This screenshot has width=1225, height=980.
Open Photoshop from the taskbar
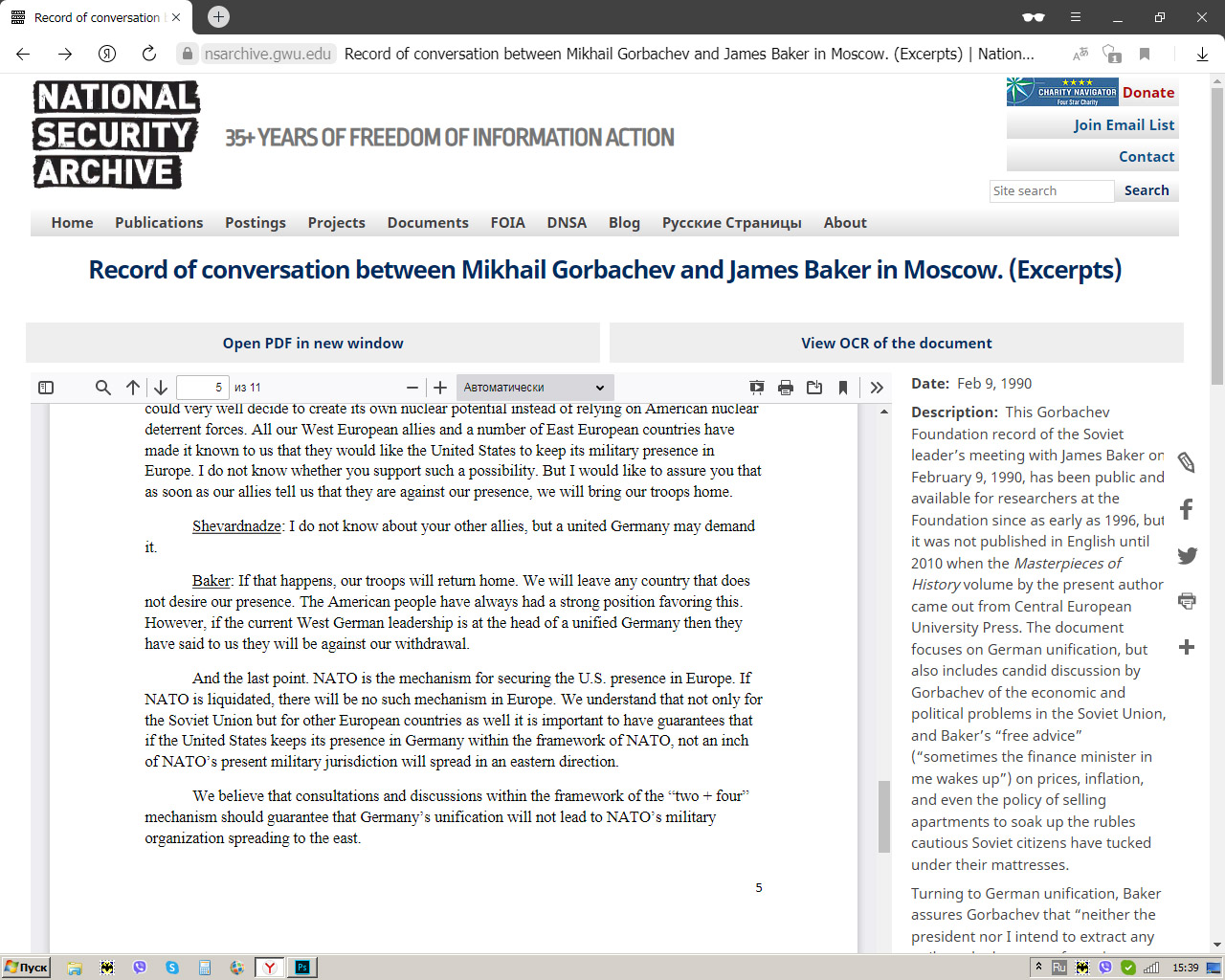click(x=302, y=968)
